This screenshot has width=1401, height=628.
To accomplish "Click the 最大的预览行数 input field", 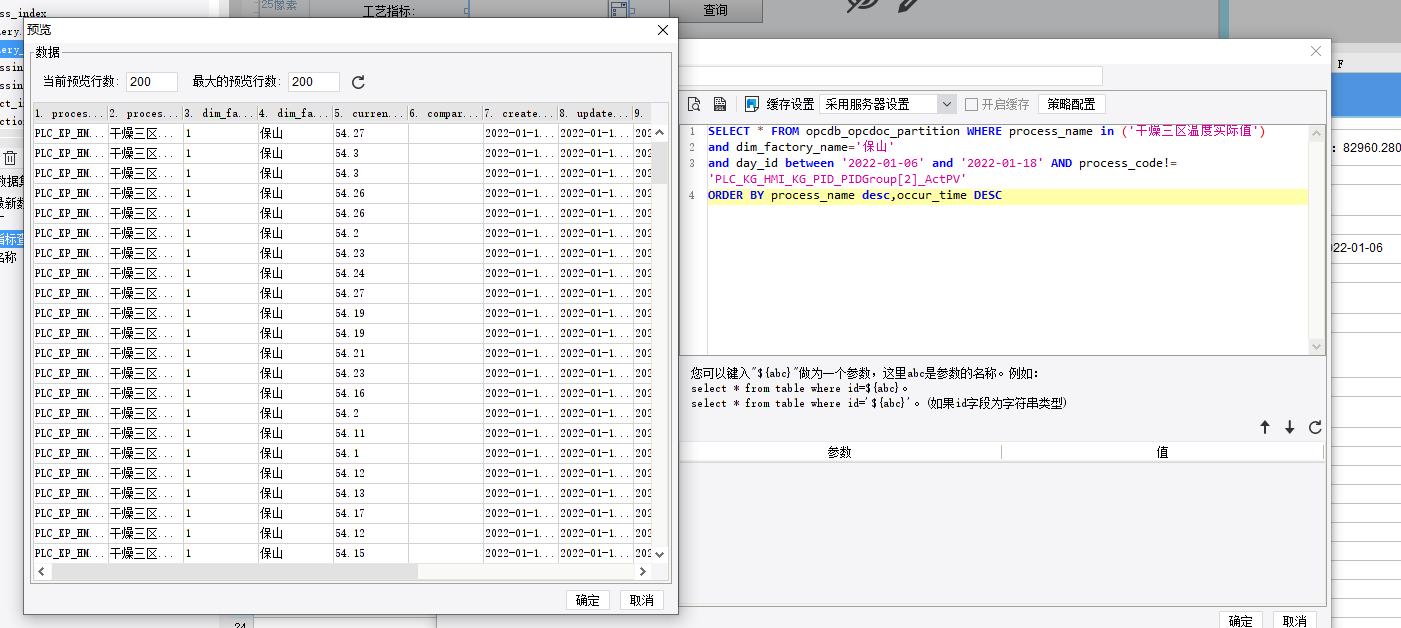I will 314,82.
